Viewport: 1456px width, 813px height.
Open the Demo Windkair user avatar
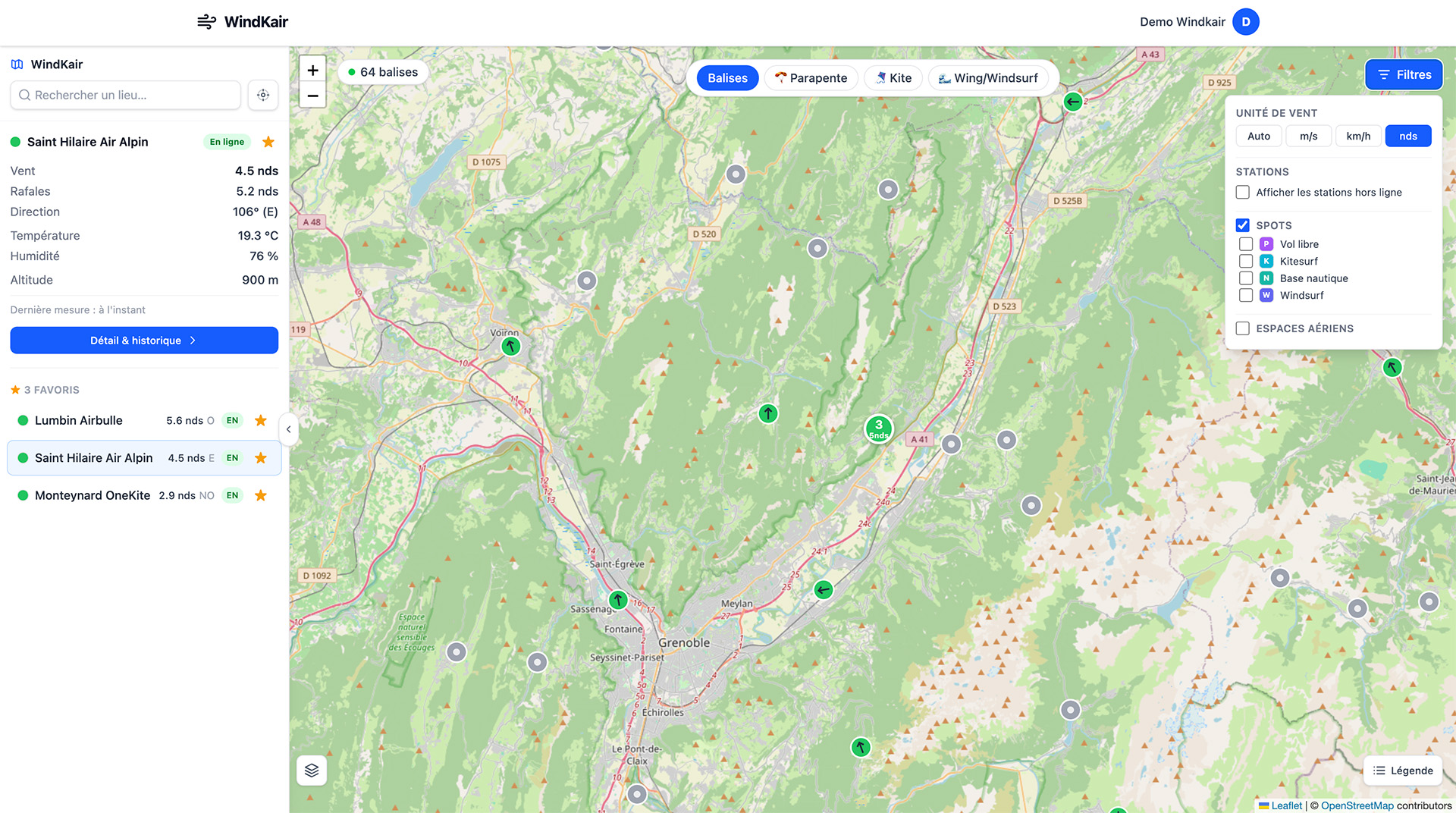click(x=1246, y=22)
